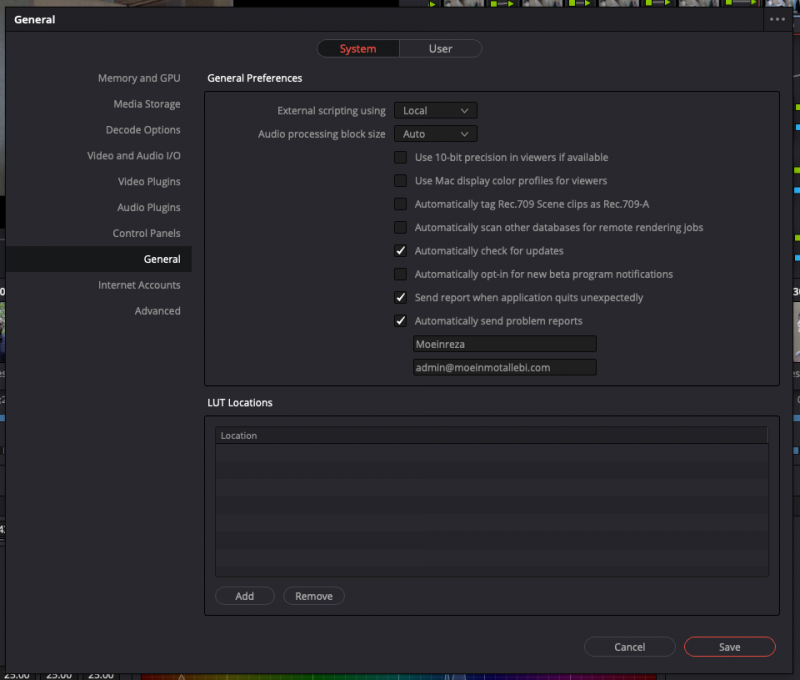The image size is (800, 680).
Task: Uncheck Send report when application quits unexpectedly
Action: pos(401,298)
